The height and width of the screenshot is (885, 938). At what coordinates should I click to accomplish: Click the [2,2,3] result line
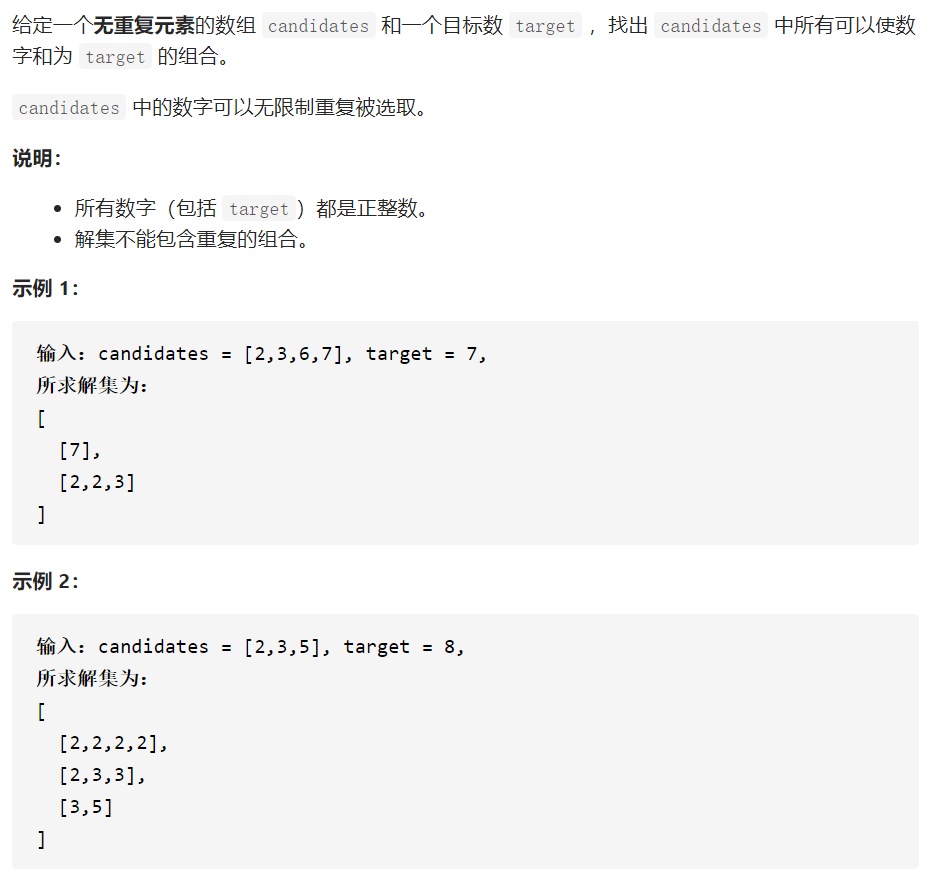(97, 482)
